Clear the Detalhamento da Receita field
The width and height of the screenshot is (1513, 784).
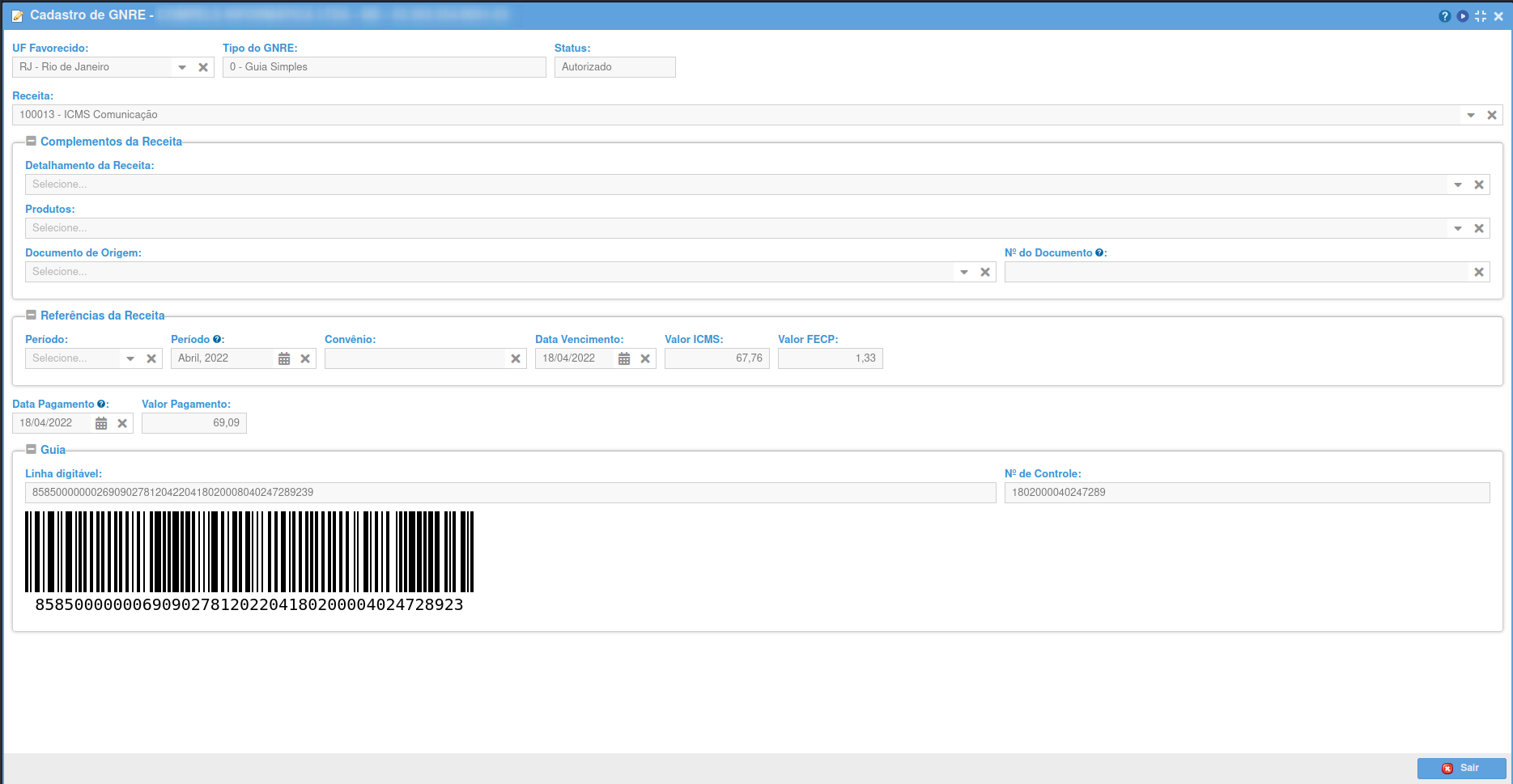[1479, 184]
